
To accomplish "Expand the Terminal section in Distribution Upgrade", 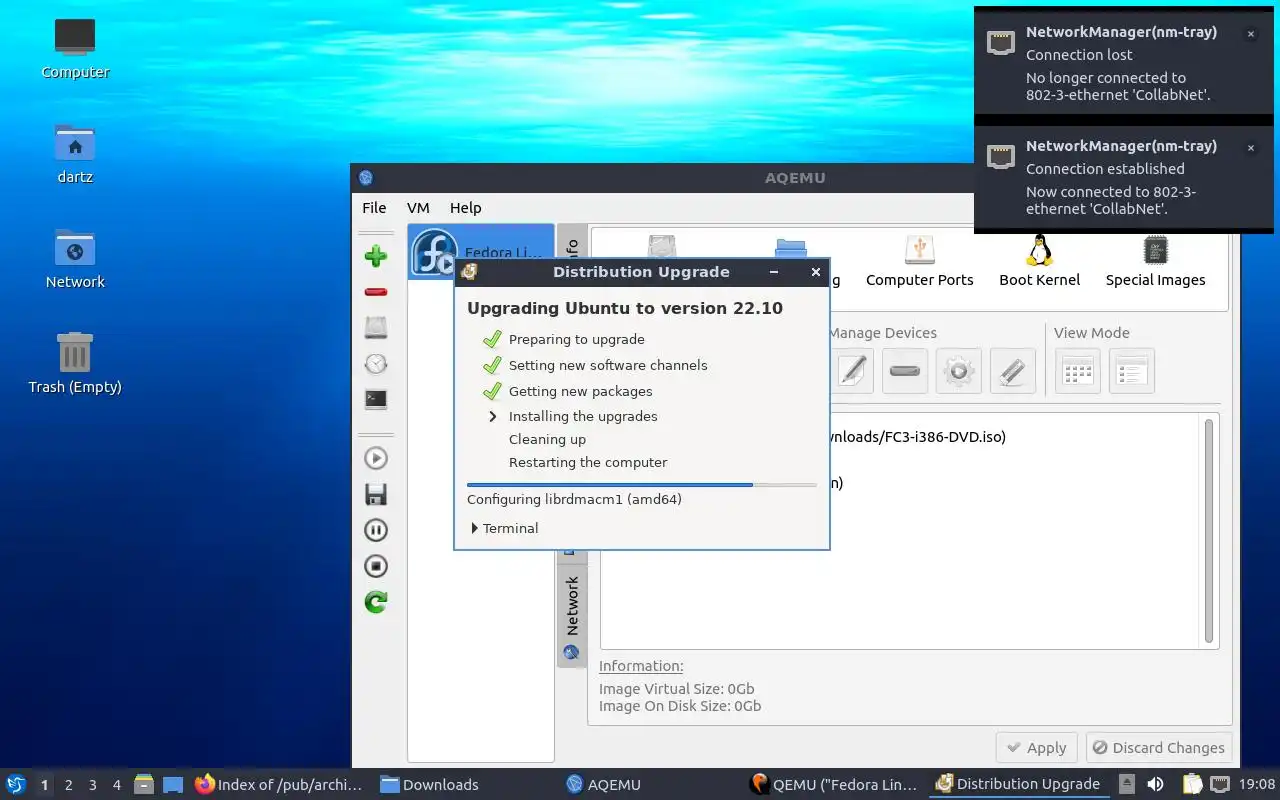I will tap(505, 528).
